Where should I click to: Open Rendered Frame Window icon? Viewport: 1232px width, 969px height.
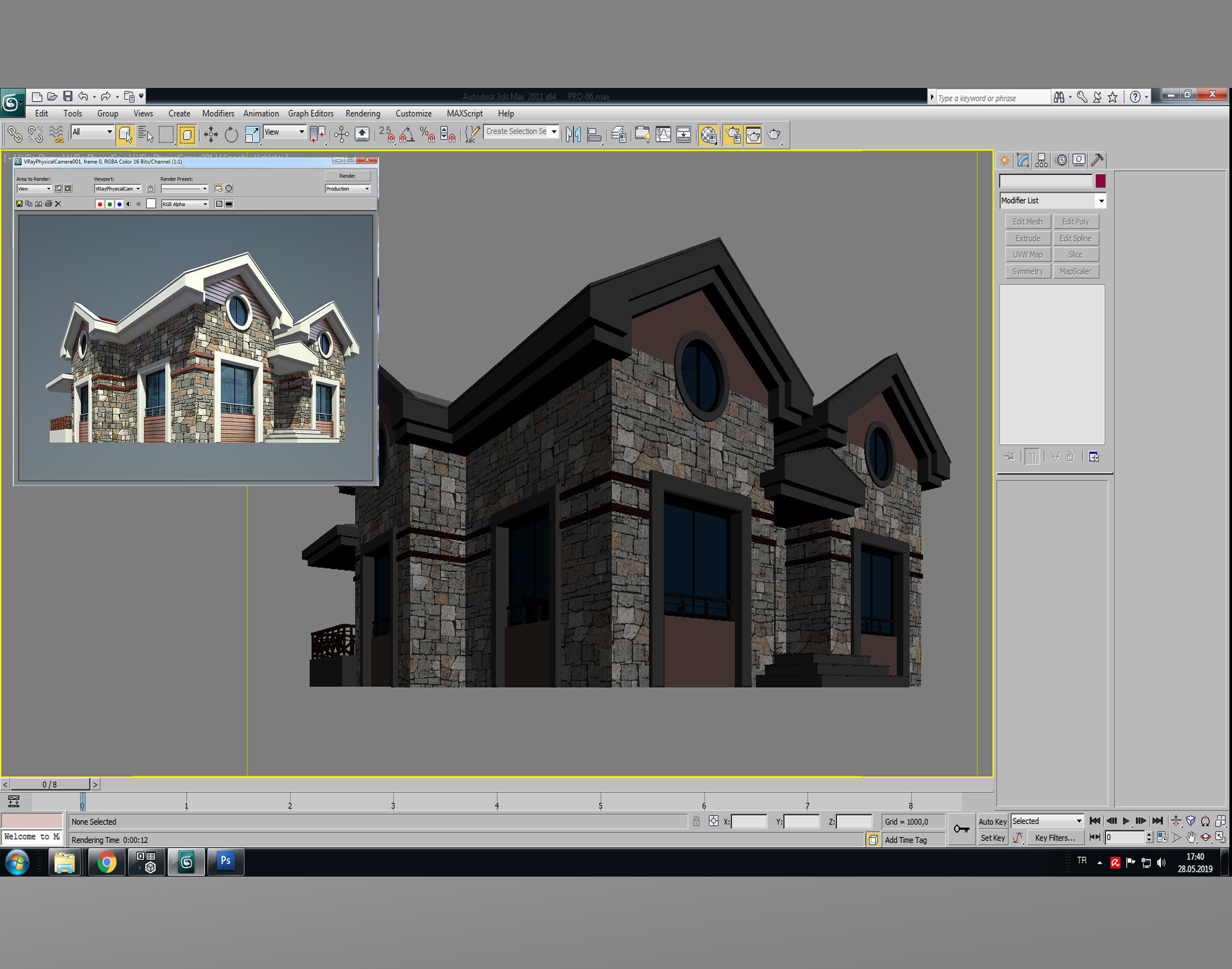tap(753, 134)
